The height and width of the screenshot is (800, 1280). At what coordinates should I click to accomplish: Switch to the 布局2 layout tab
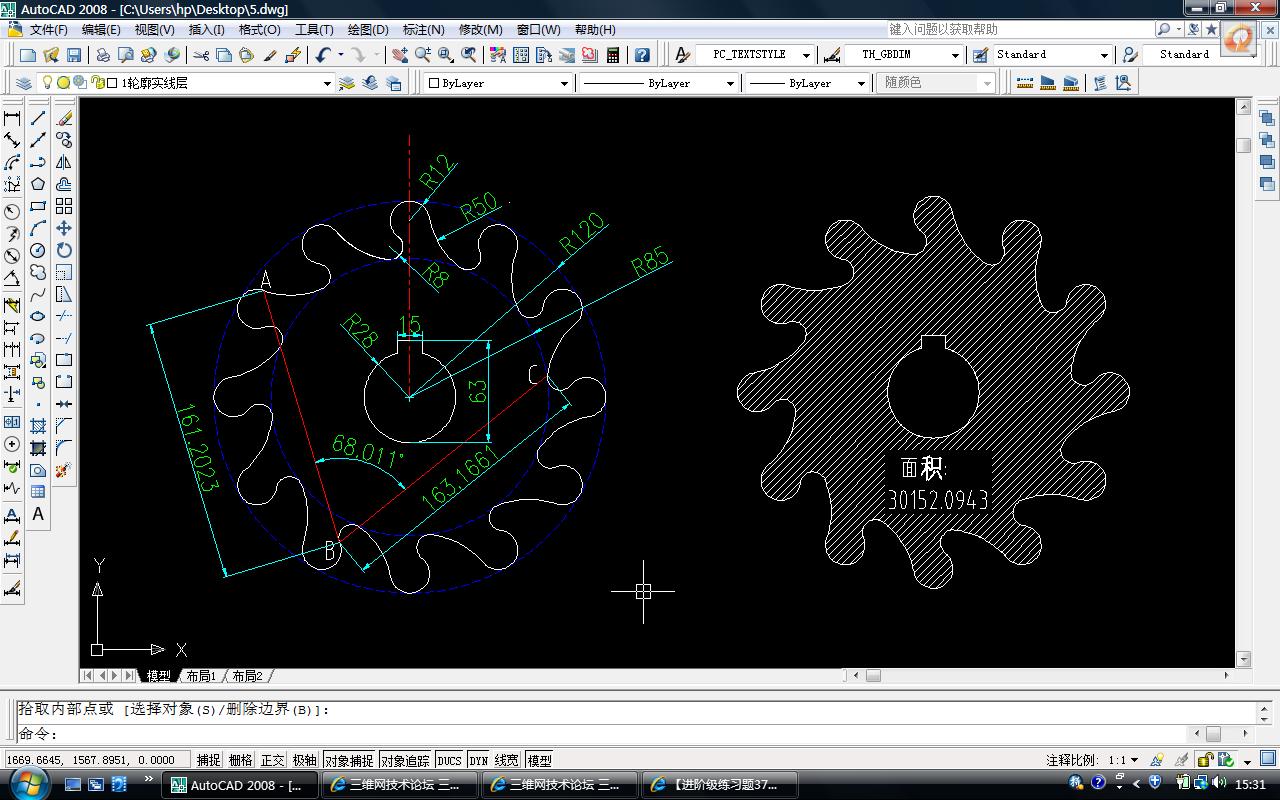(x=247, y=676)
